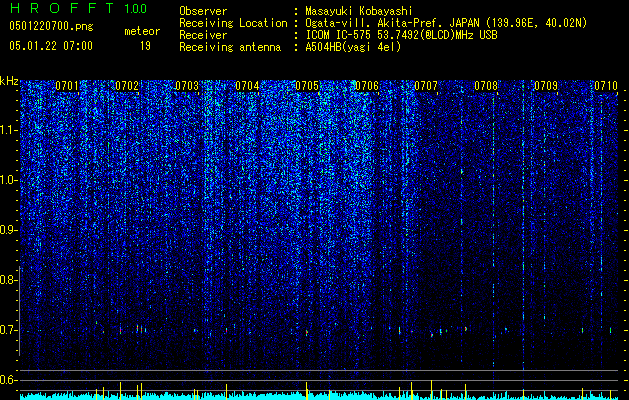Image resolution: width=629 pixels, height=400 pixels.
Task: Click the kHz axis unit label
Action: [9, 81]
